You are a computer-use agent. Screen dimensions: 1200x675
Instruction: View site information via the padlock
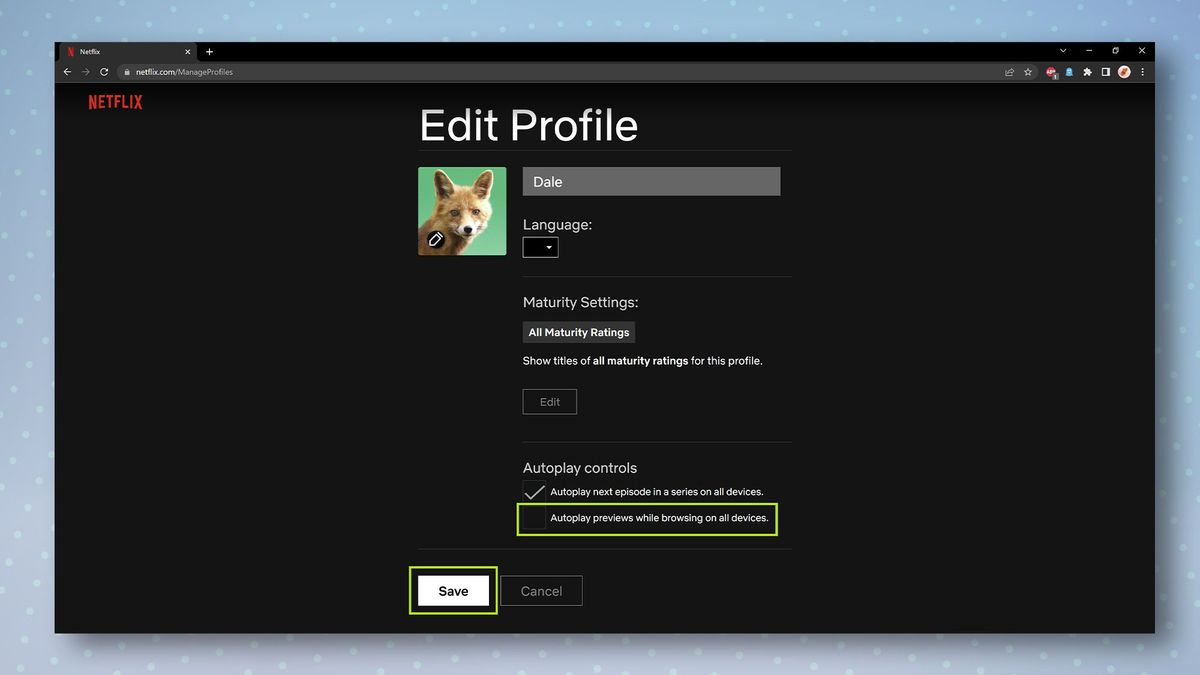[127, 71]
